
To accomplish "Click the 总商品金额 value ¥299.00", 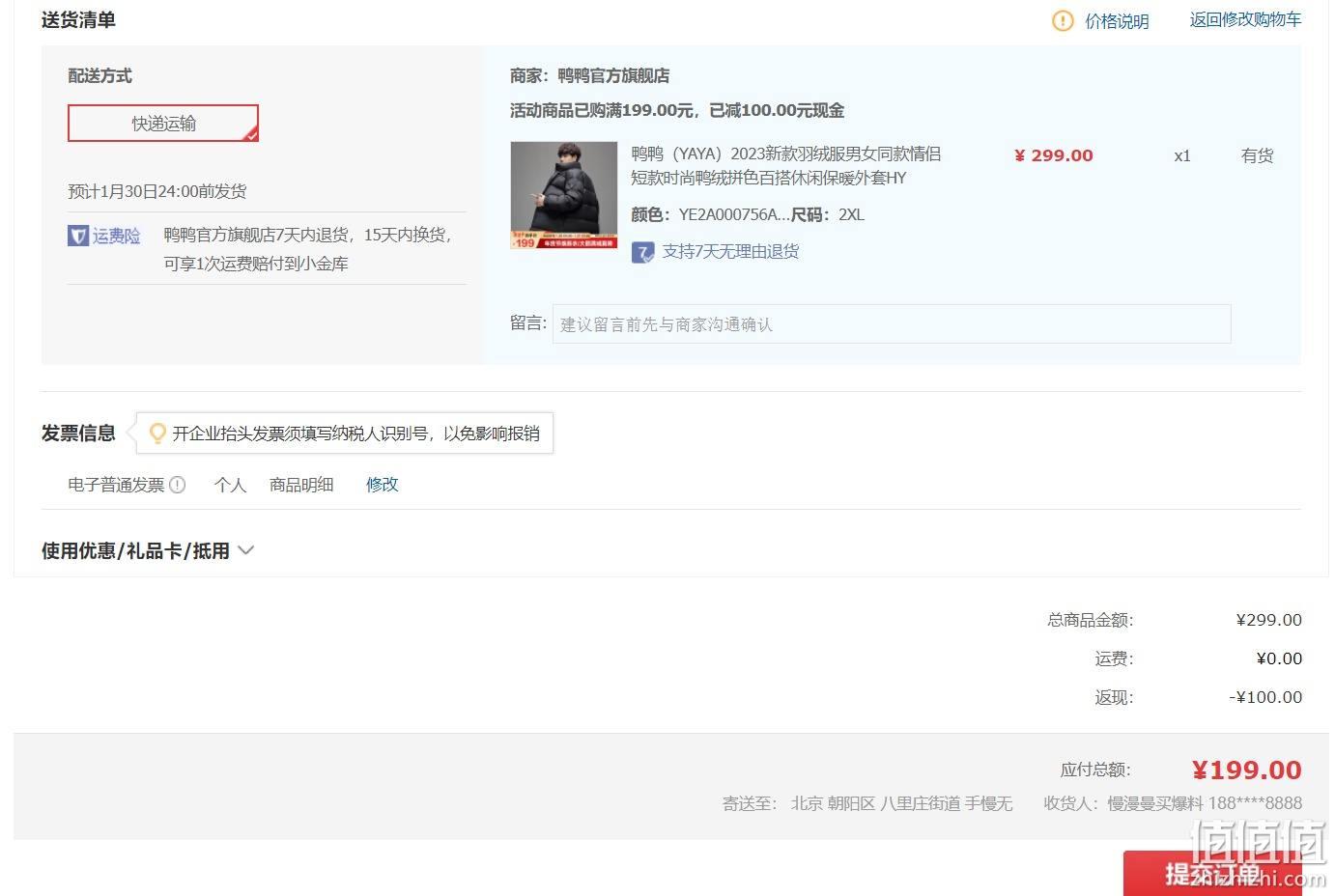I will coord(1269,620).
